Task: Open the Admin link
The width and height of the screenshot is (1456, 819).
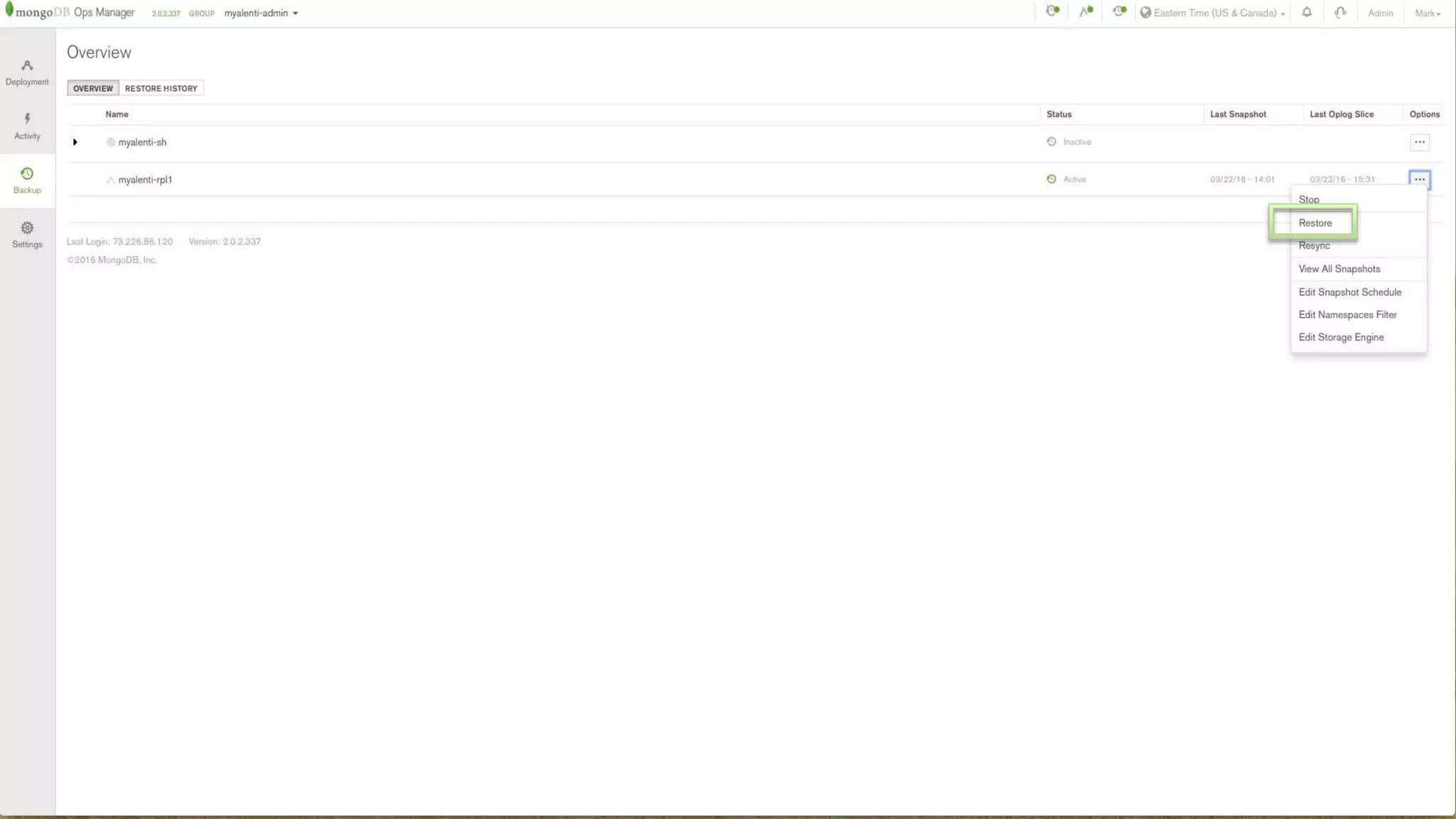Action: point(1380,13)
